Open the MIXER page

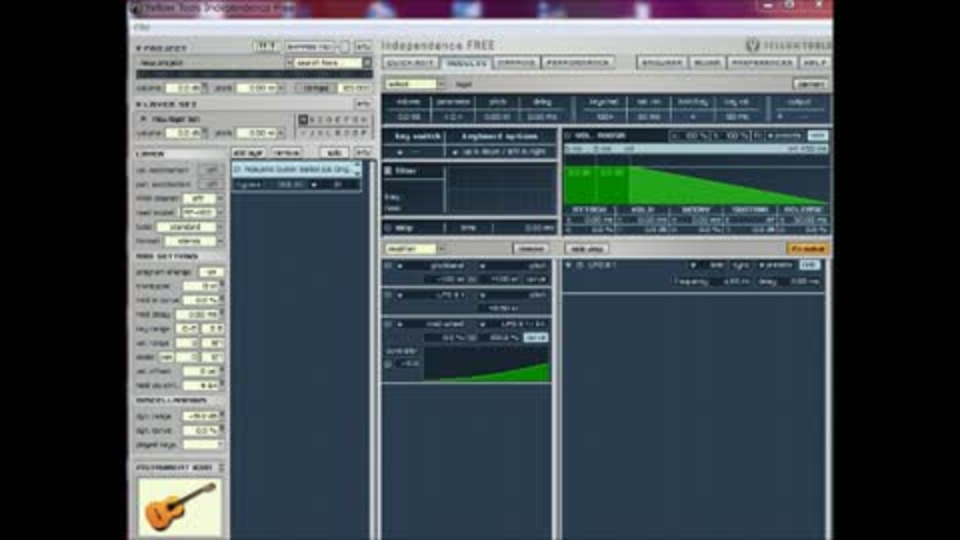point(707,63)
